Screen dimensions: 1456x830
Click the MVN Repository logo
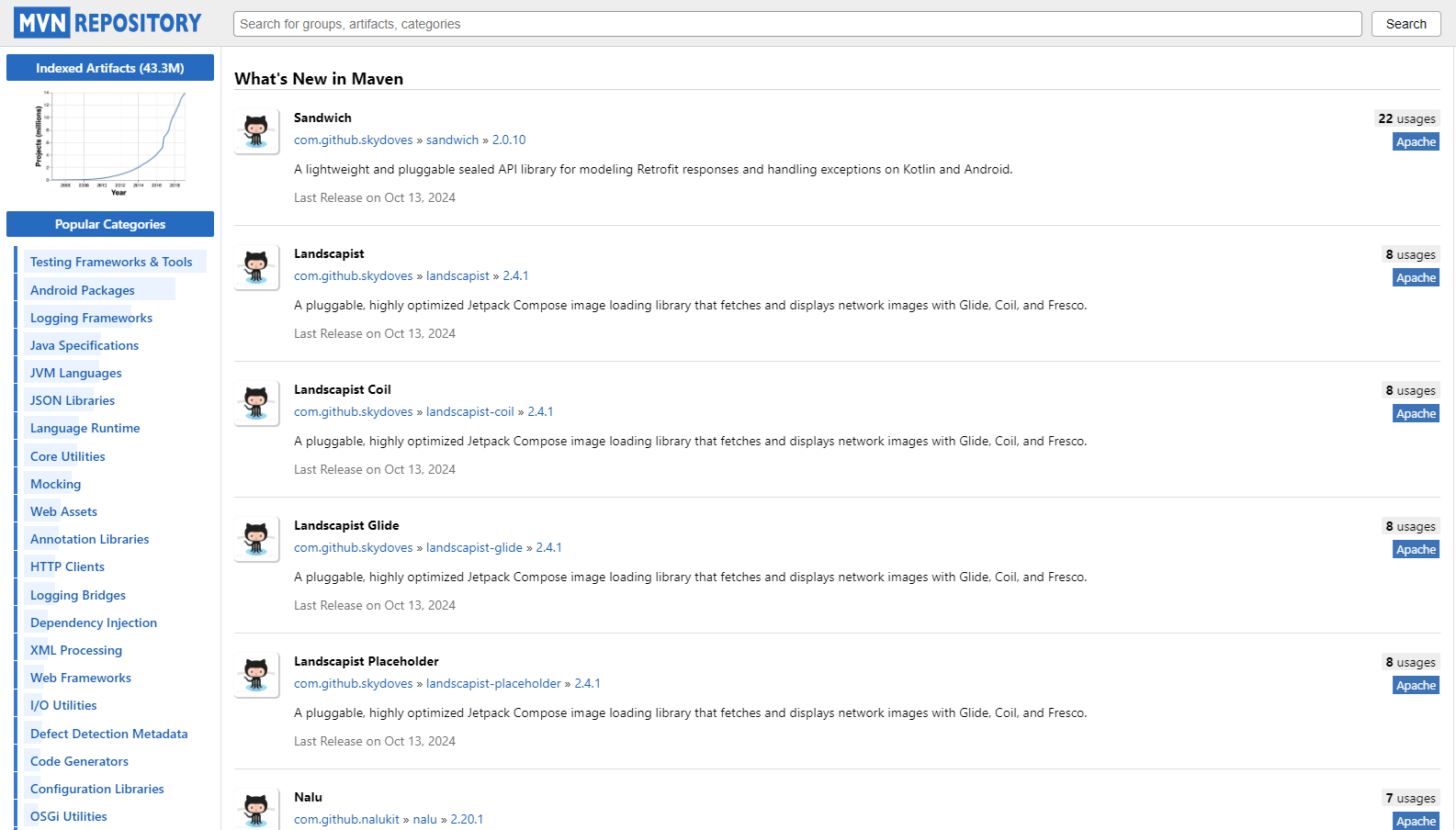point(107,23)
